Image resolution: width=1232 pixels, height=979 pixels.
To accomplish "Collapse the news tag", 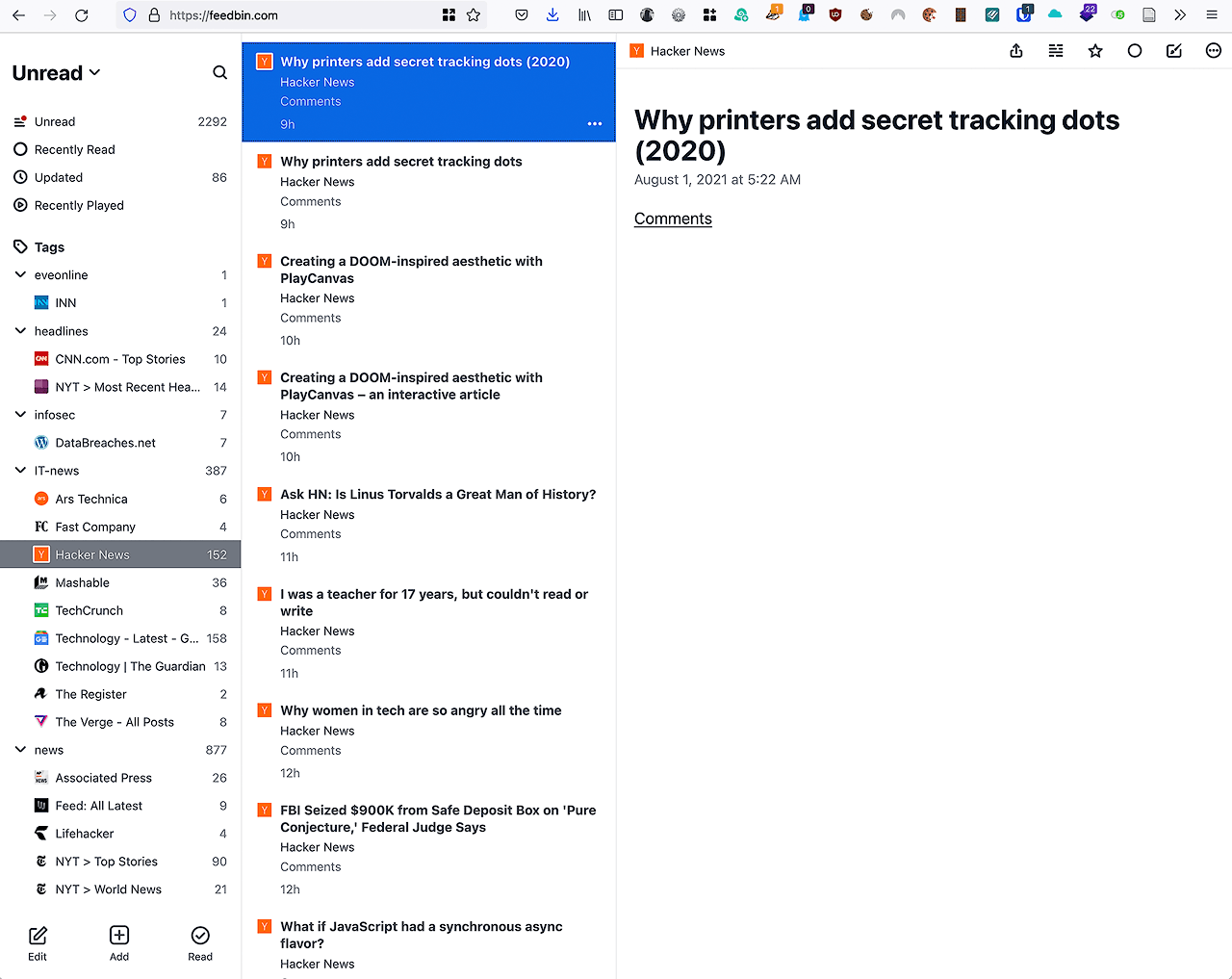I will [20, 750].
